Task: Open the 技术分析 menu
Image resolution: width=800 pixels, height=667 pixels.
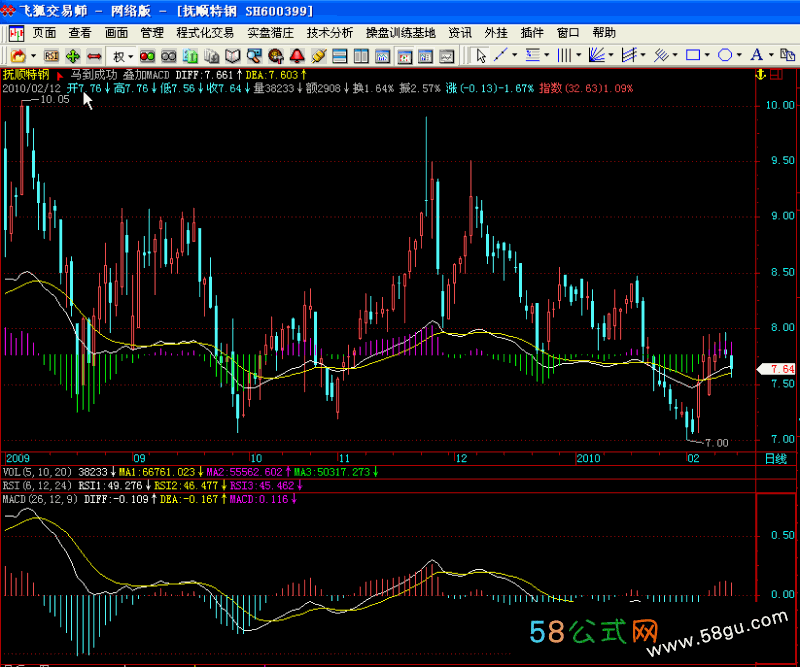Action: pos(330,33)
